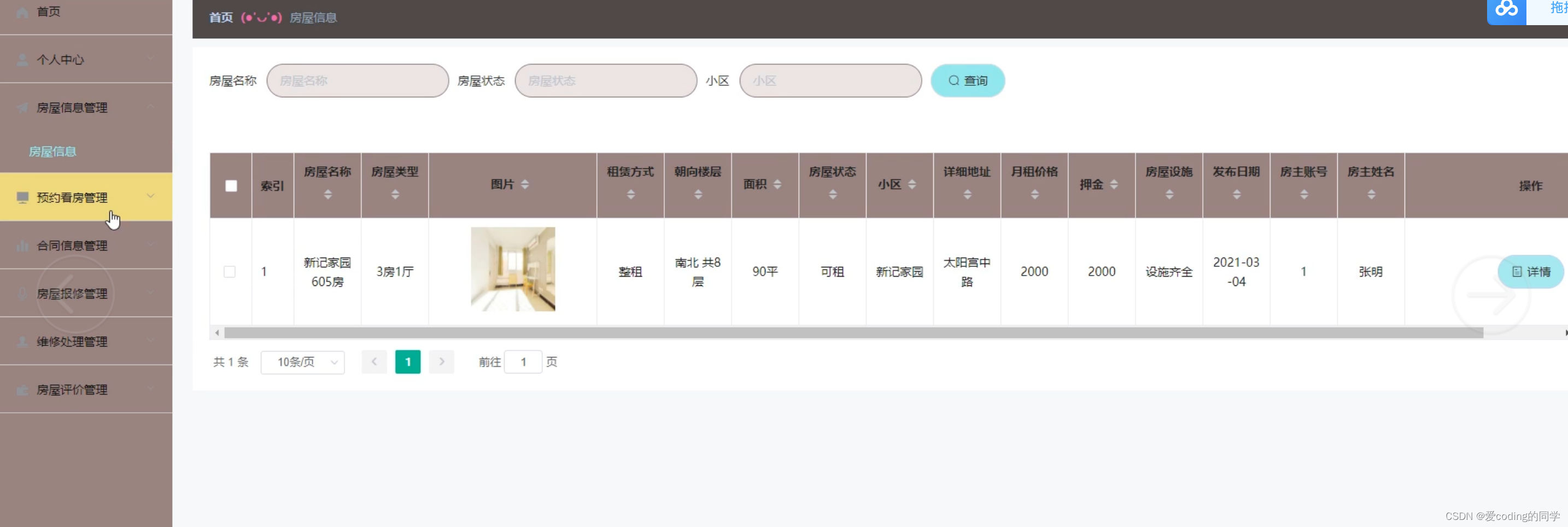Viewport: 1568px width, 527px height.
Task: Focus the 房屋状态 search field
Action: point(606,80)
